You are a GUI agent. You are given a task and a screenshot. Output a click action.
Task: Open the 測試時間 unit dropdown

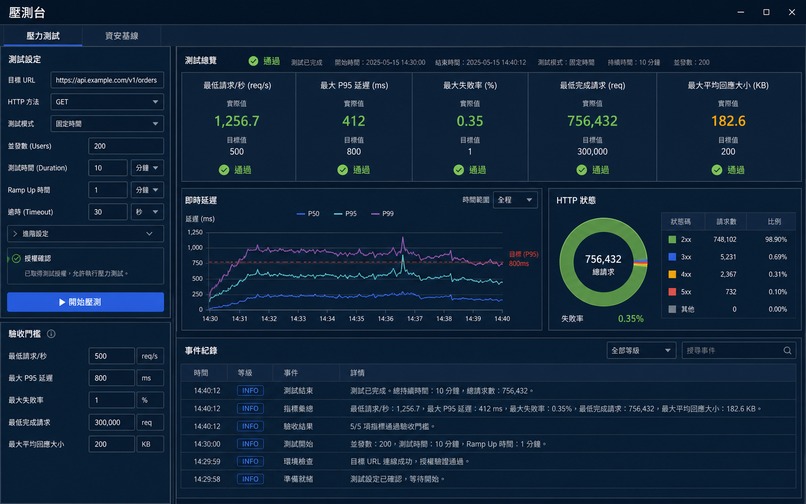pyautogui.click(x=147, y=168)
